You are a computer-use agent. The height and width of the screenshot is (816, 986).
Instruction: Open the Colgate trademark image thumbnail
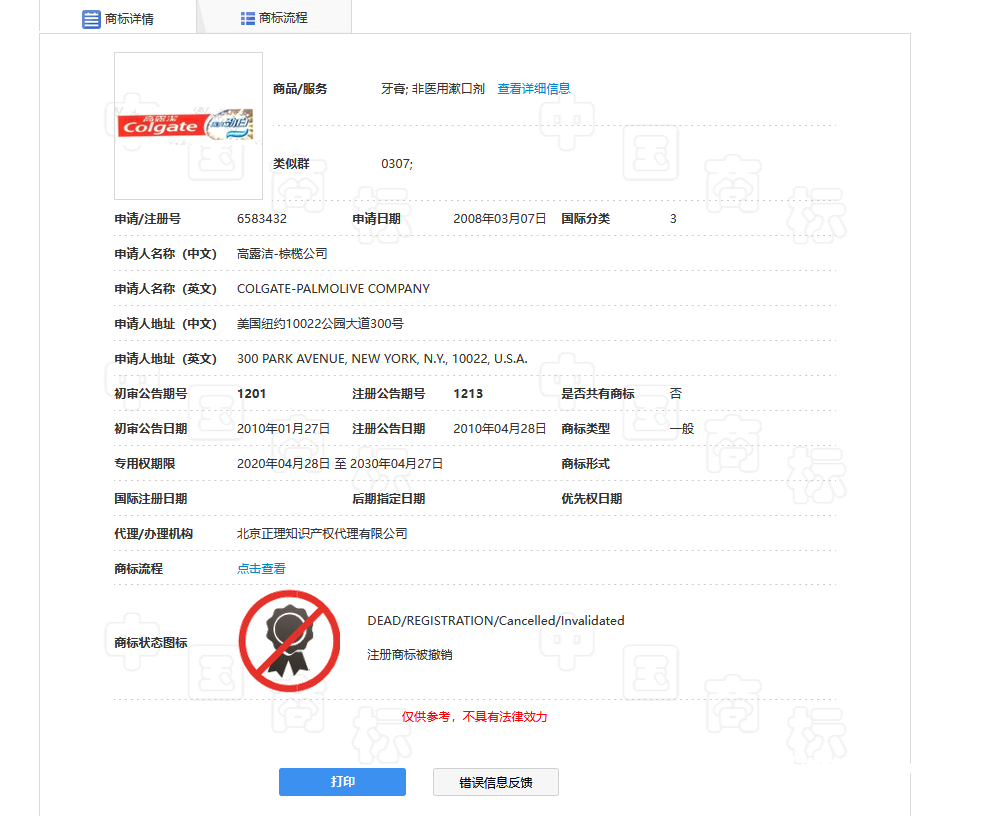(x=188, y=126)
